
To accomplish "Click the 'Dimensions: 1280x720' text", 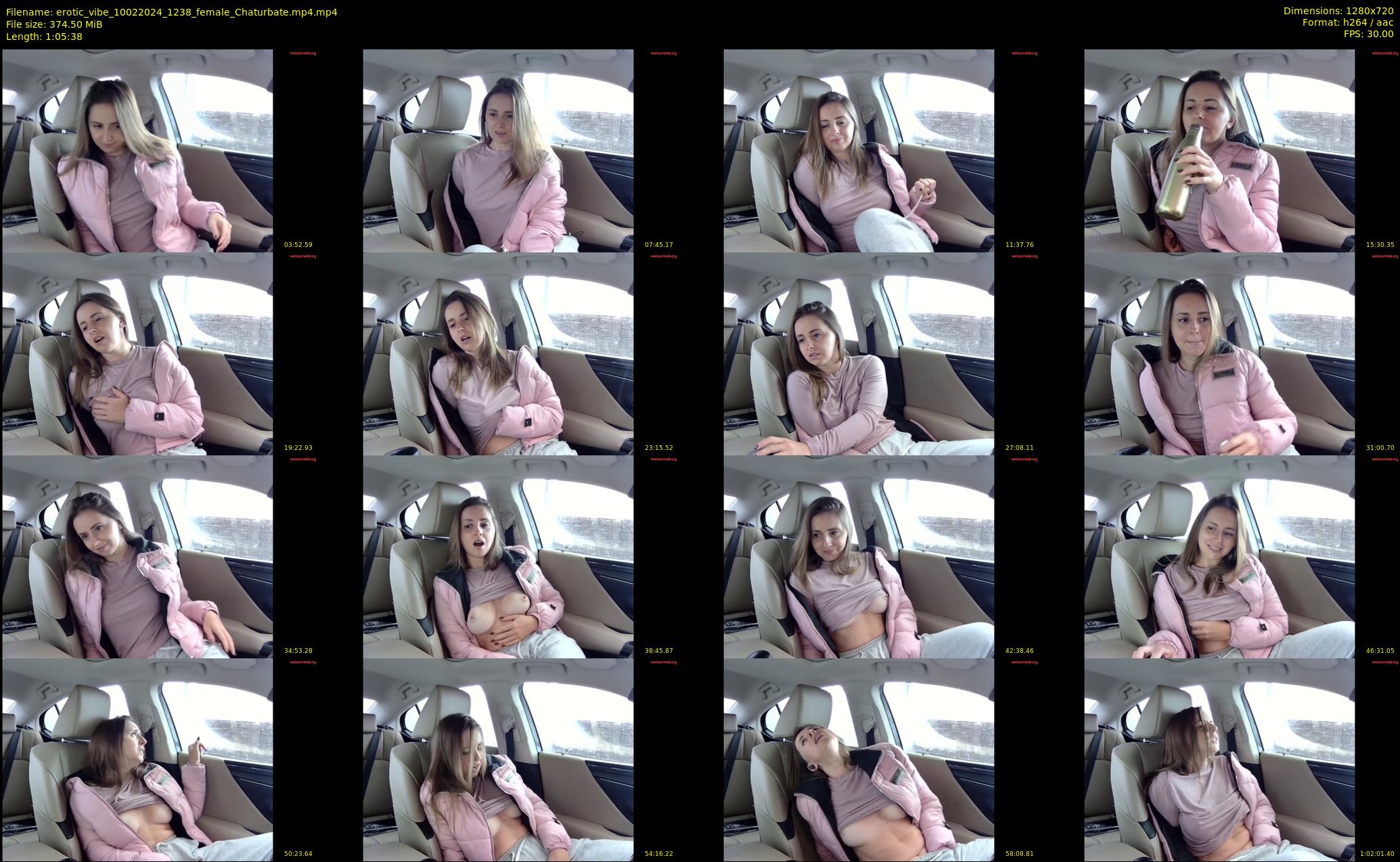I will click(1338, 11).
